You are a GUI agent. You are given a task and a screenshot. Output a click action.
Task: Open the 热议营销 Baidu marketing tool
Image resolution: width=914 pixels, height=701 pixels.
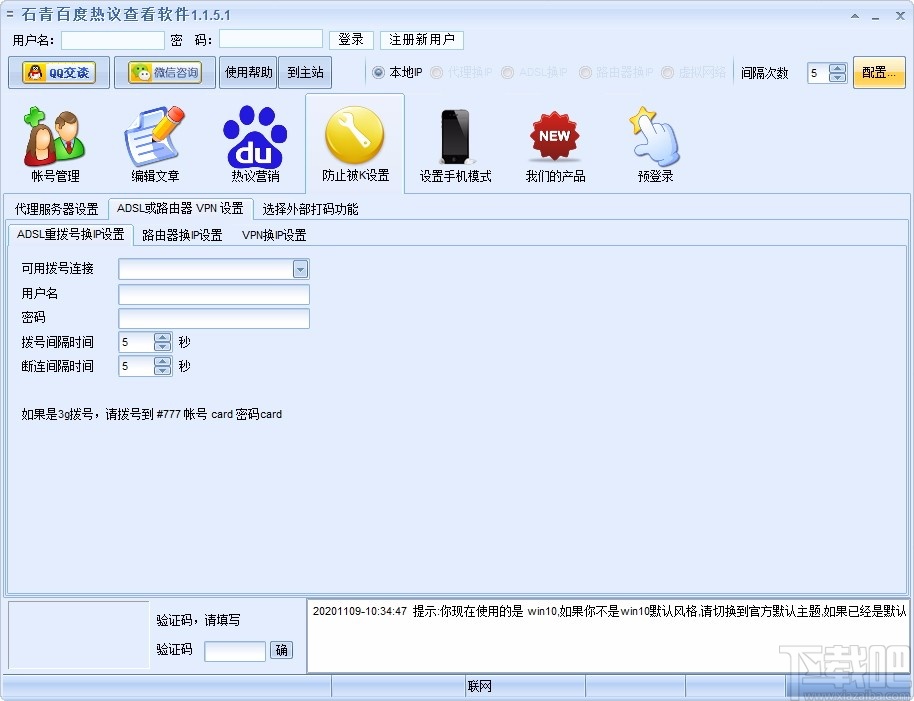(255, 140)
